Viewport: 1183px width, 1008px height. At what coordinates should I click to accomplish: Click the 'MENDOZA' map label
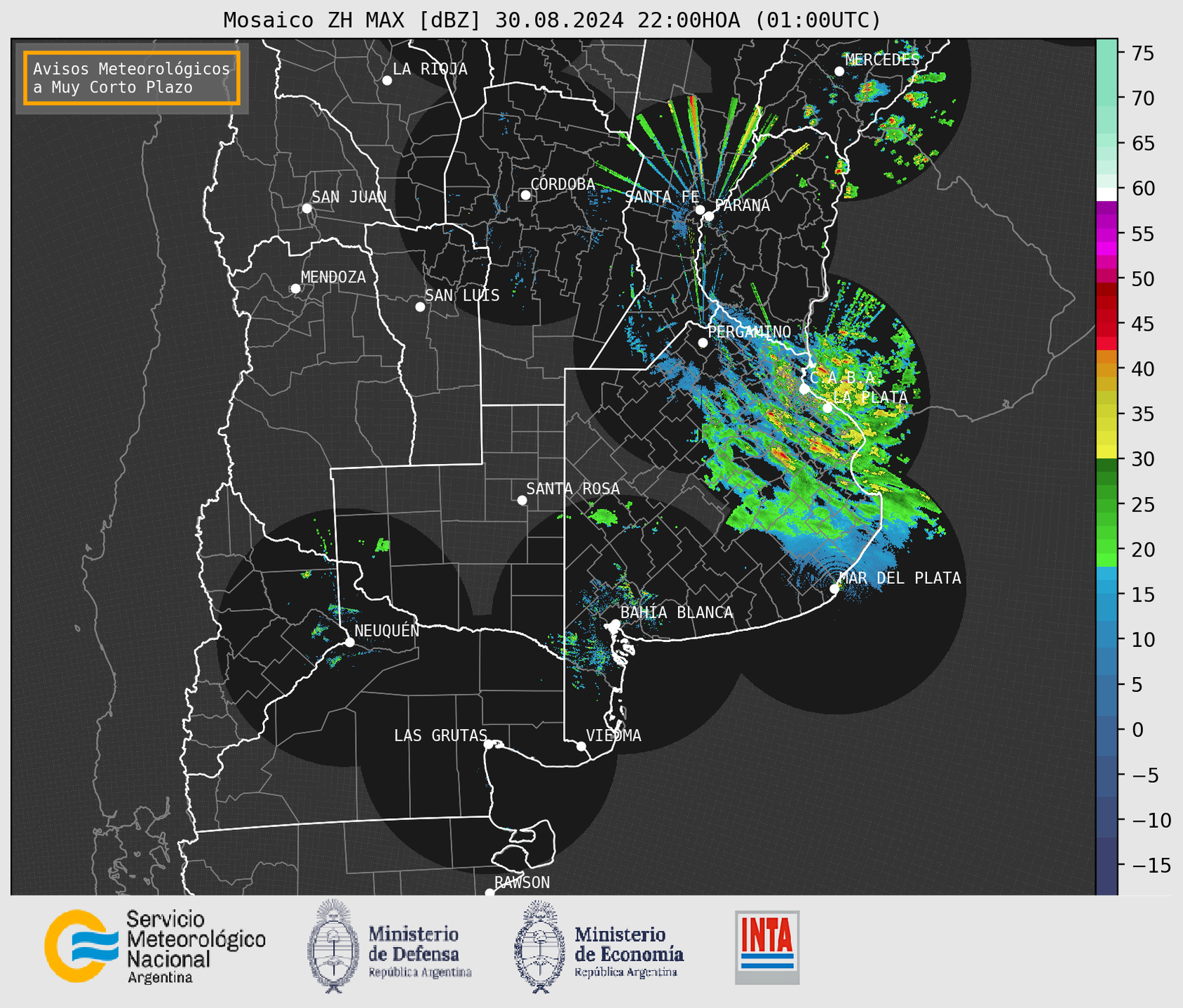click(x=334, y=278)
